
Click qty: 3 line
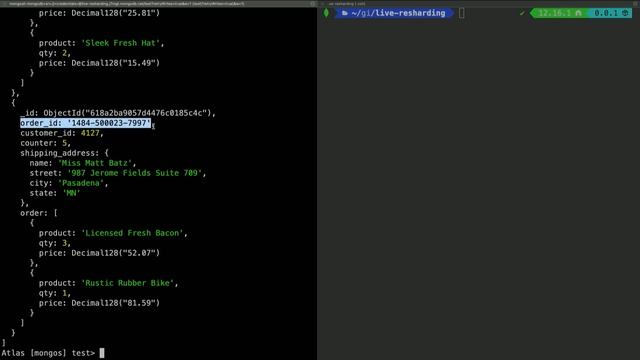[54, 243]
